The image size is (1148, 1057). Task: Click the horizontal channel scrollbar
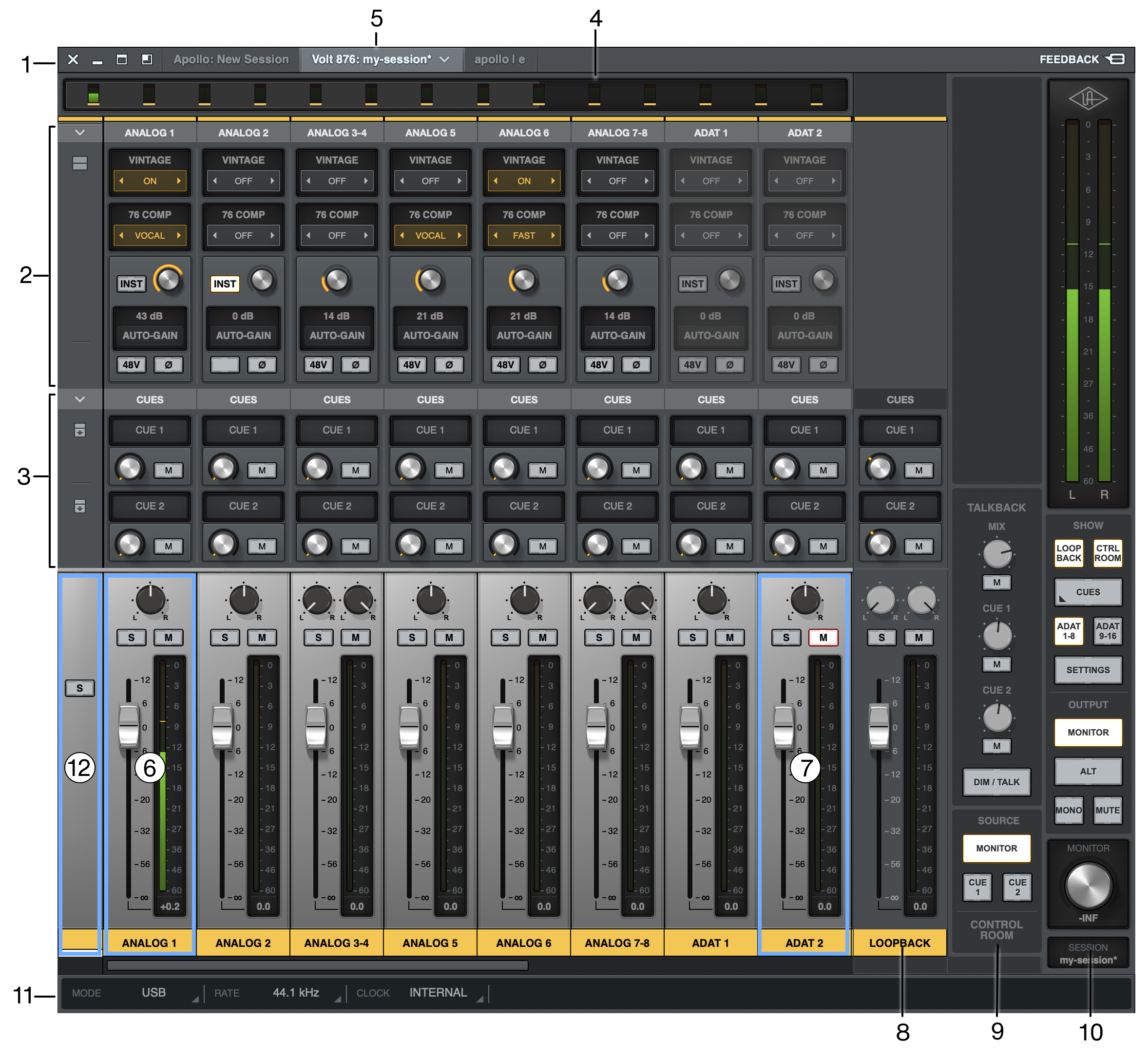pos(318,965)
